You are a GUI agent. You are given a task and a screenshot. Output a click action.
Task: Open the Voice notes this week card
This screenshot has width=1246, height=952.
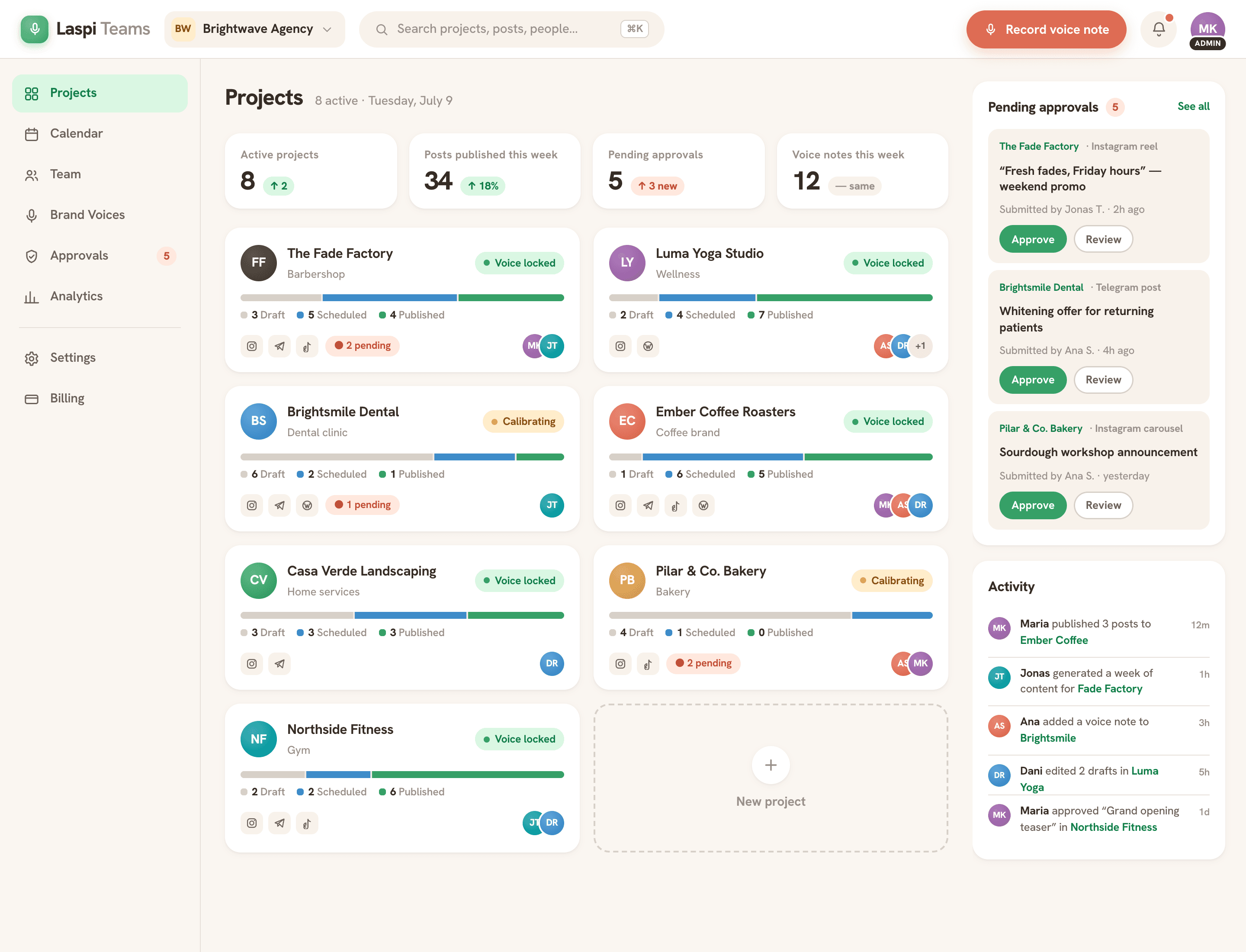862,171
